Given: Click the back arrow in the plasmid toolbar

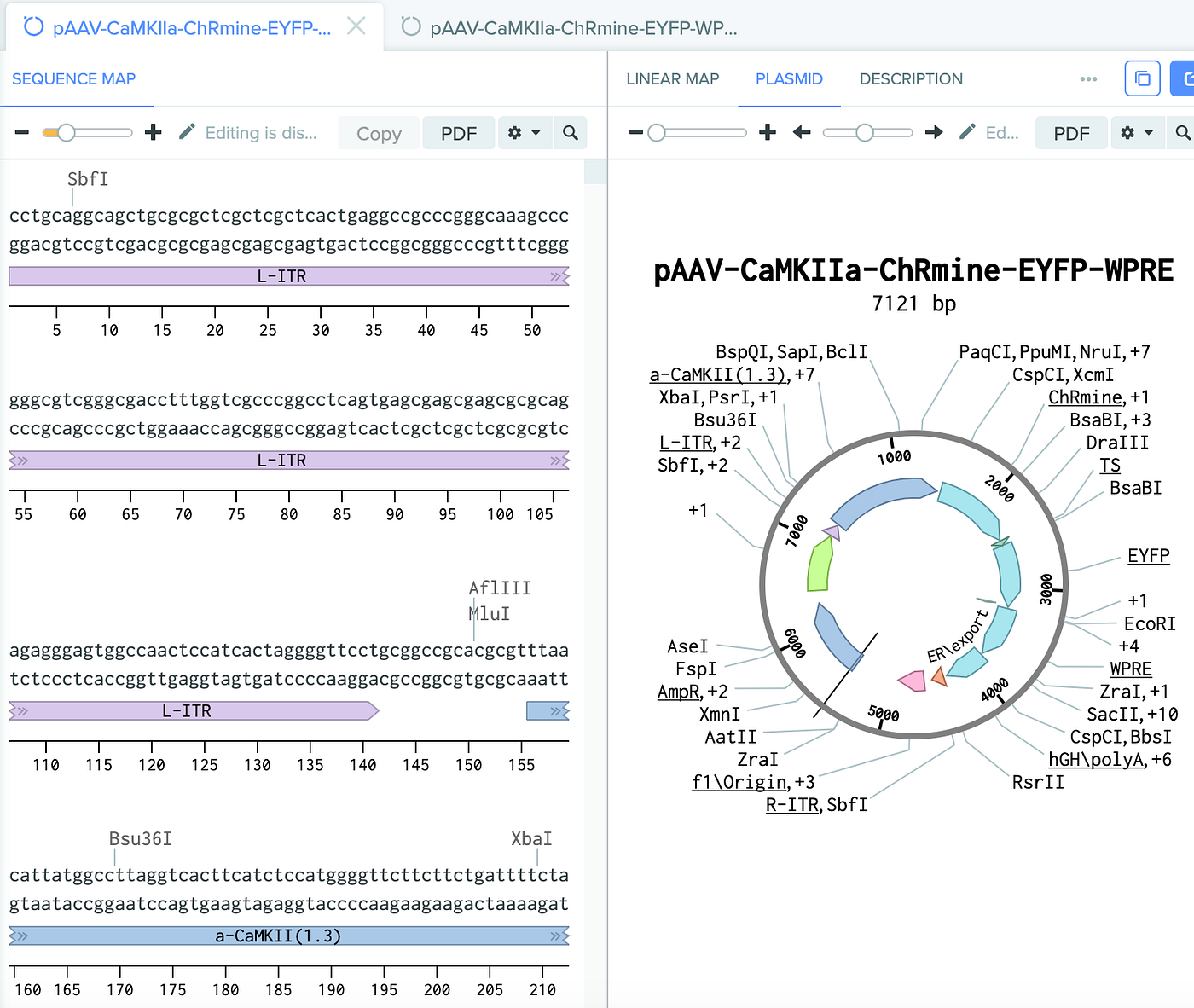Looking at the screenshot, I should pyautogui.click(x=802, y=132).
